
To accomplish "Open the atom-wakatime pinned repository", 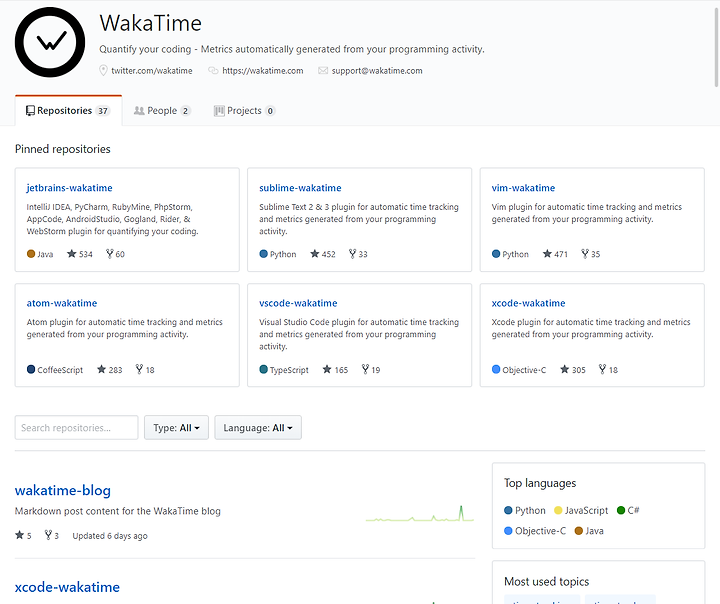I will coord(62,303).
